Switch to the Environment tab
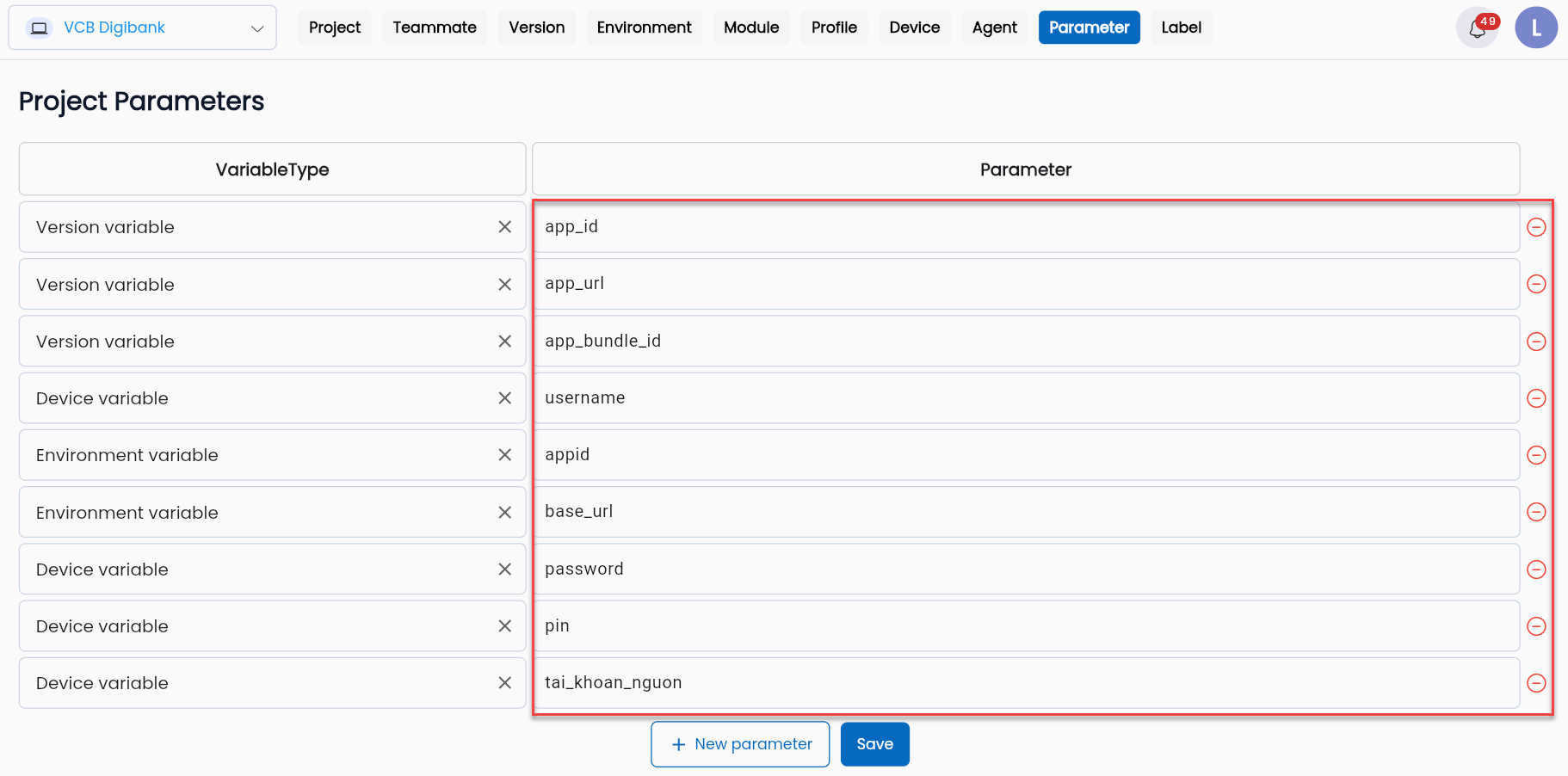 point(644,28)
